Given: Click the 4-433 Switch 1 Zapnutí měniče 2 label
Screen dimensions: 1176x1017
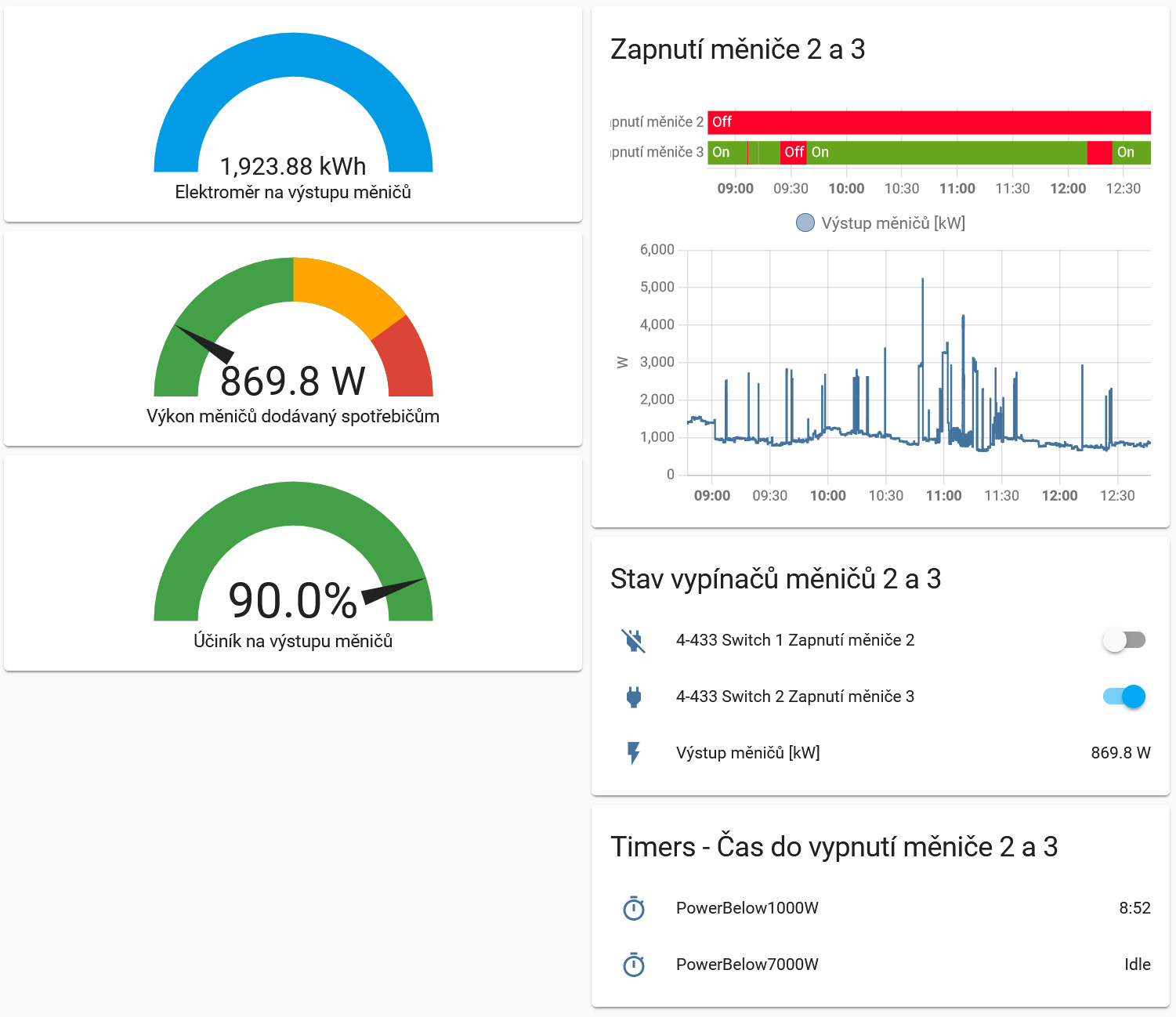Looking at the screenshot, I should point(794,640).
